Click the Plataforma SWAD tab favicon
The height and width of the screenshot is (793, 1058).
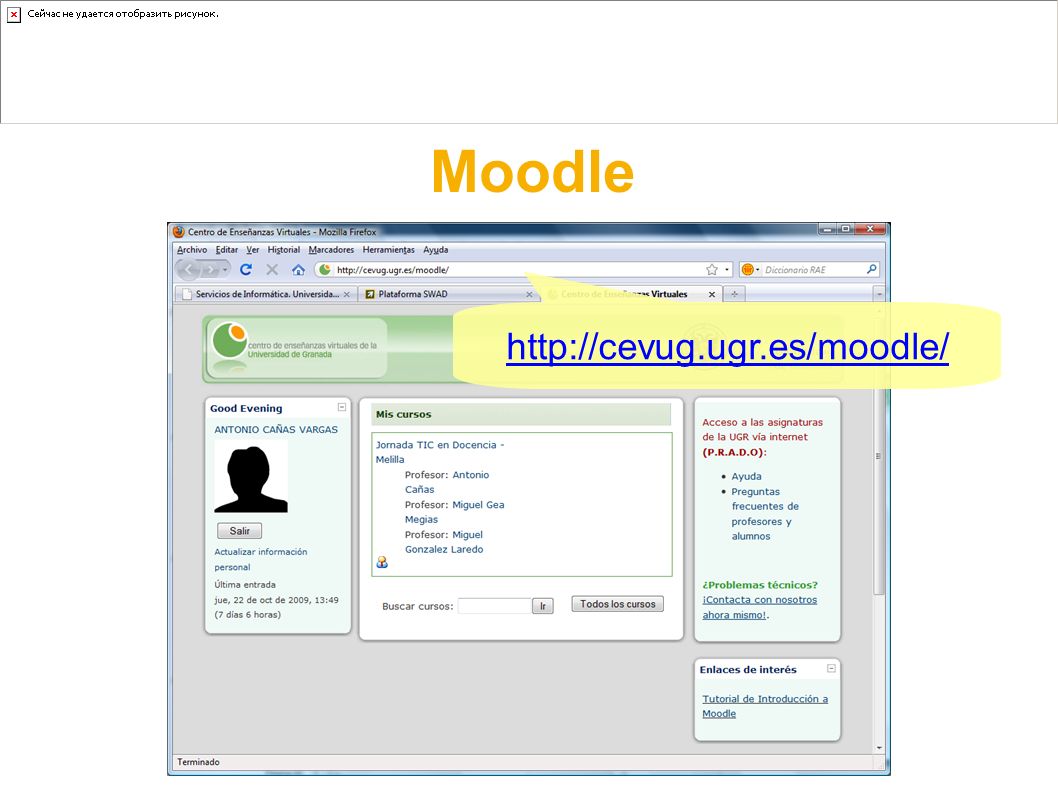[x=370, y=294]
